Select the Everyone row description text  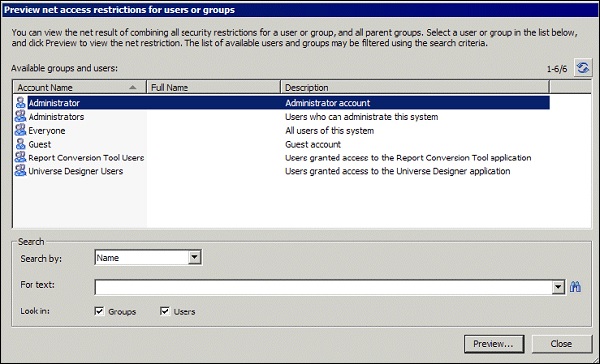pos(329,131)
